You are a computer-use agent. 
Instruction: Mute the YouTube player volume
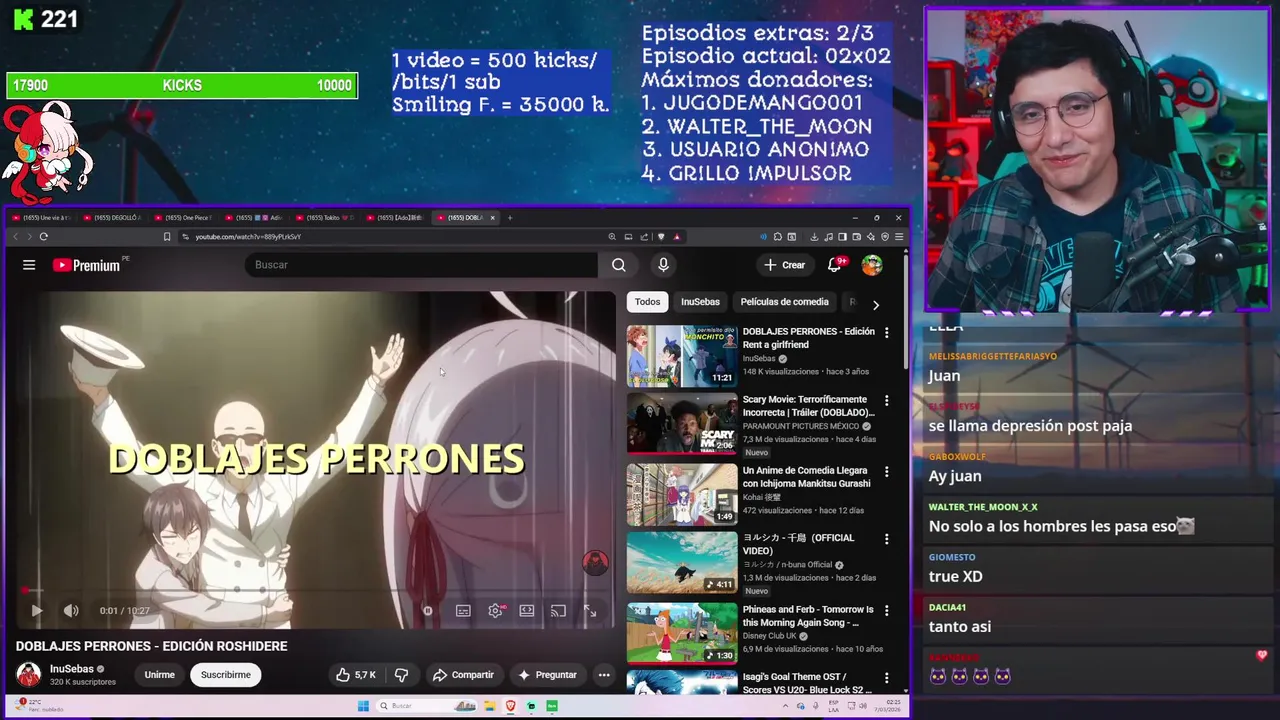[x=71, y=610]
